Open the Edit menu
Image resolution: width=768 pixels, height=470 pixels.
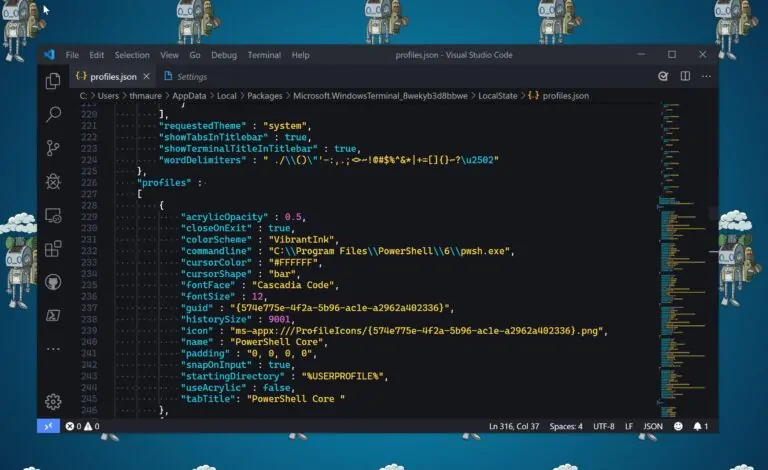[x=96, y=55]
